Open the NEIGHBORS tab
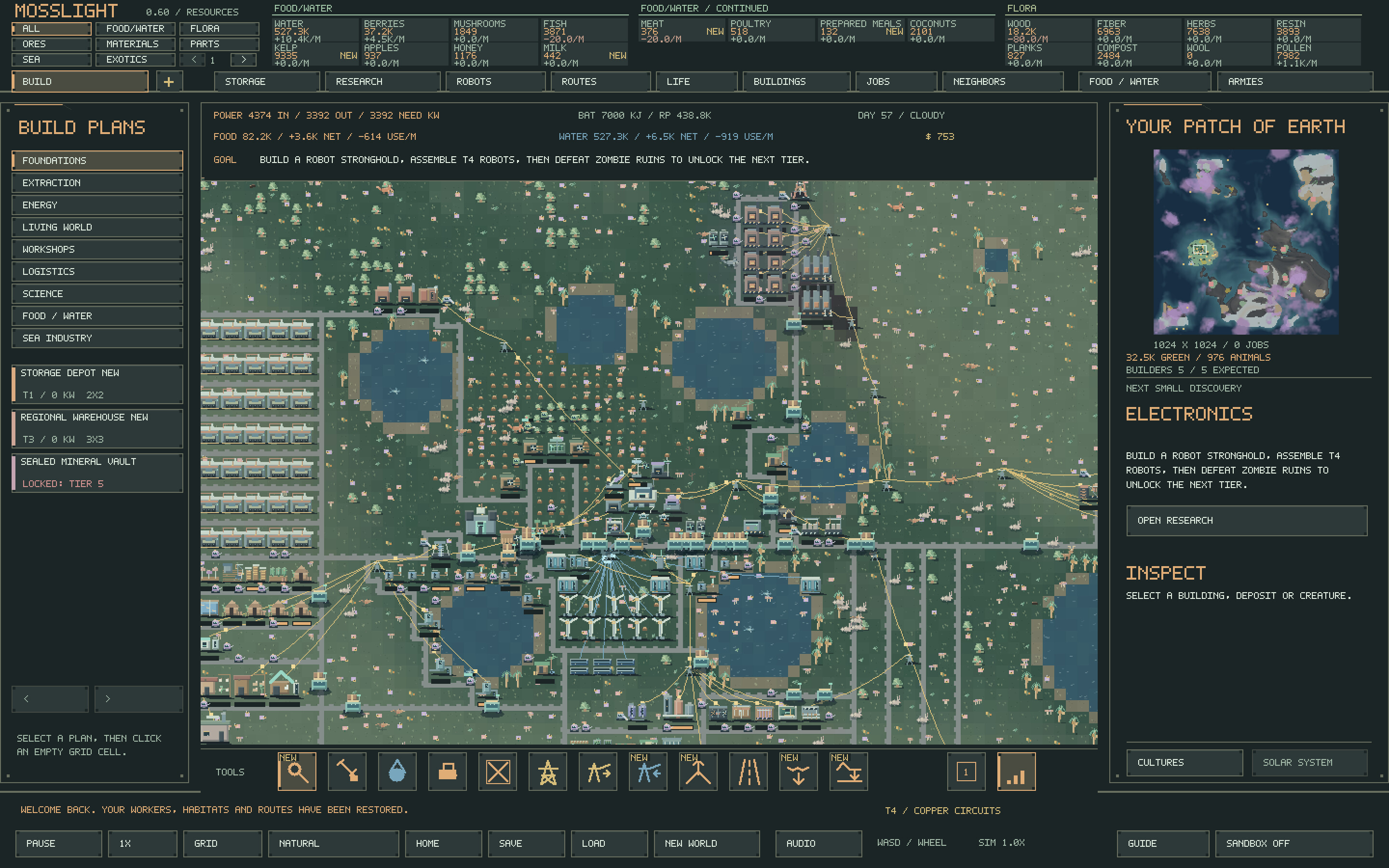This screenshot has height=868, width=1389. click(1003, 81)
